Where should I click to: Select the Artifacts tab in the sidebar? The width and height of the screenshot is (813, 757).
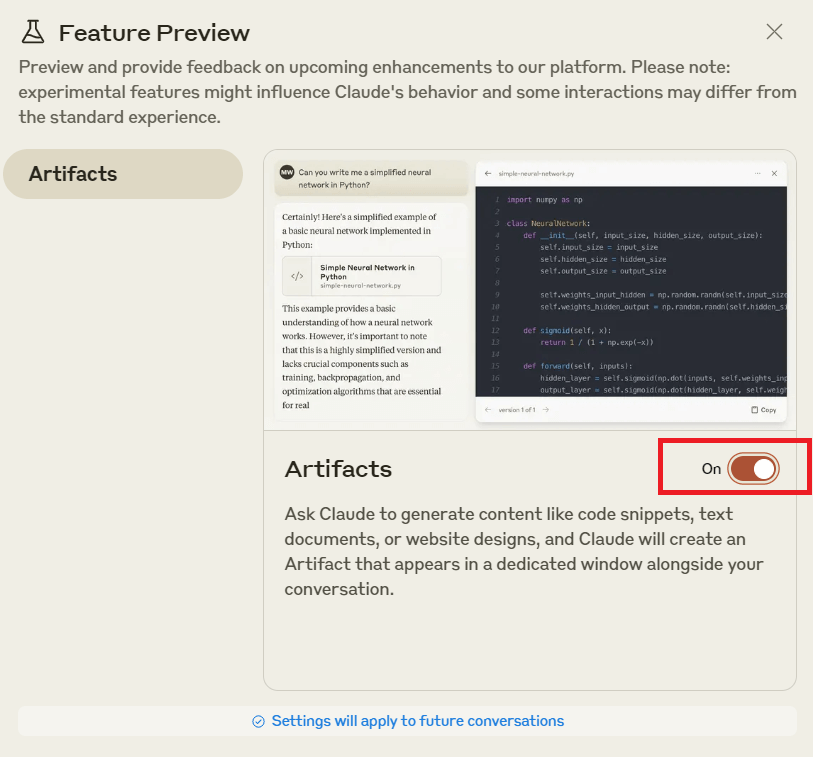point(123,174)
